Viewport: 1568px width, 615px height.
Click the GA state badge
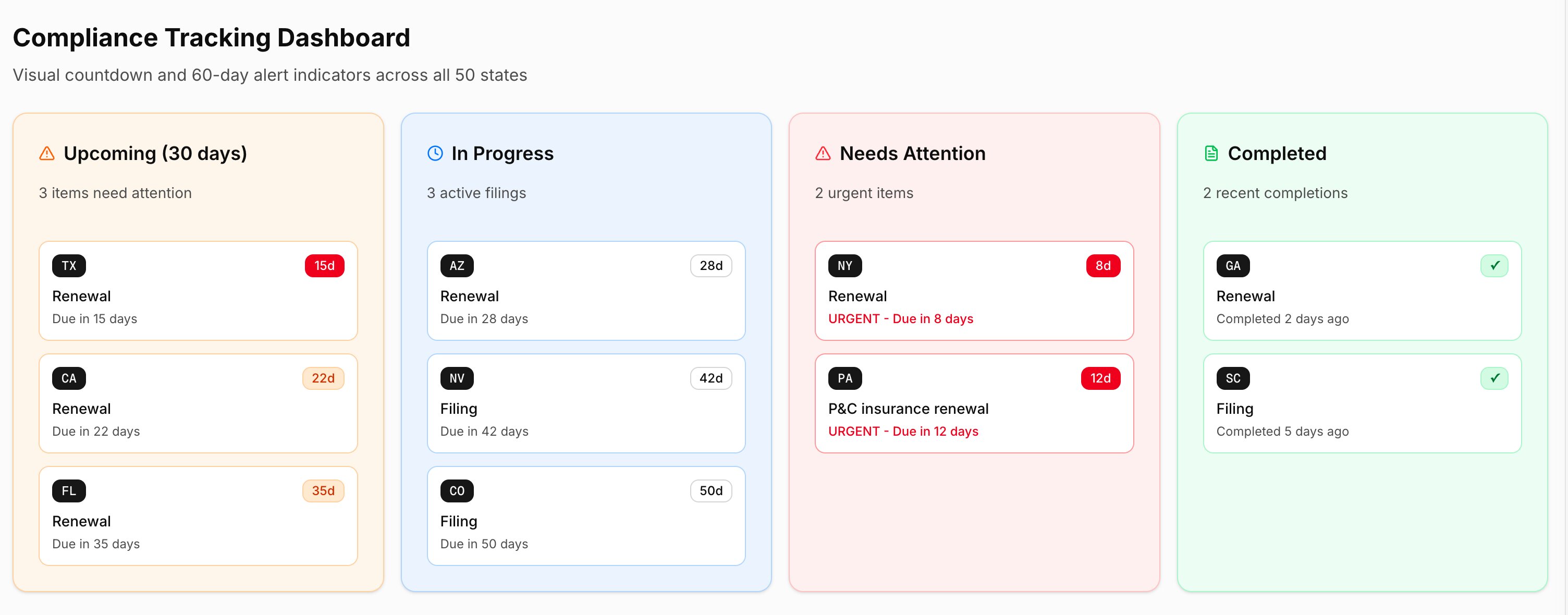1233,266
